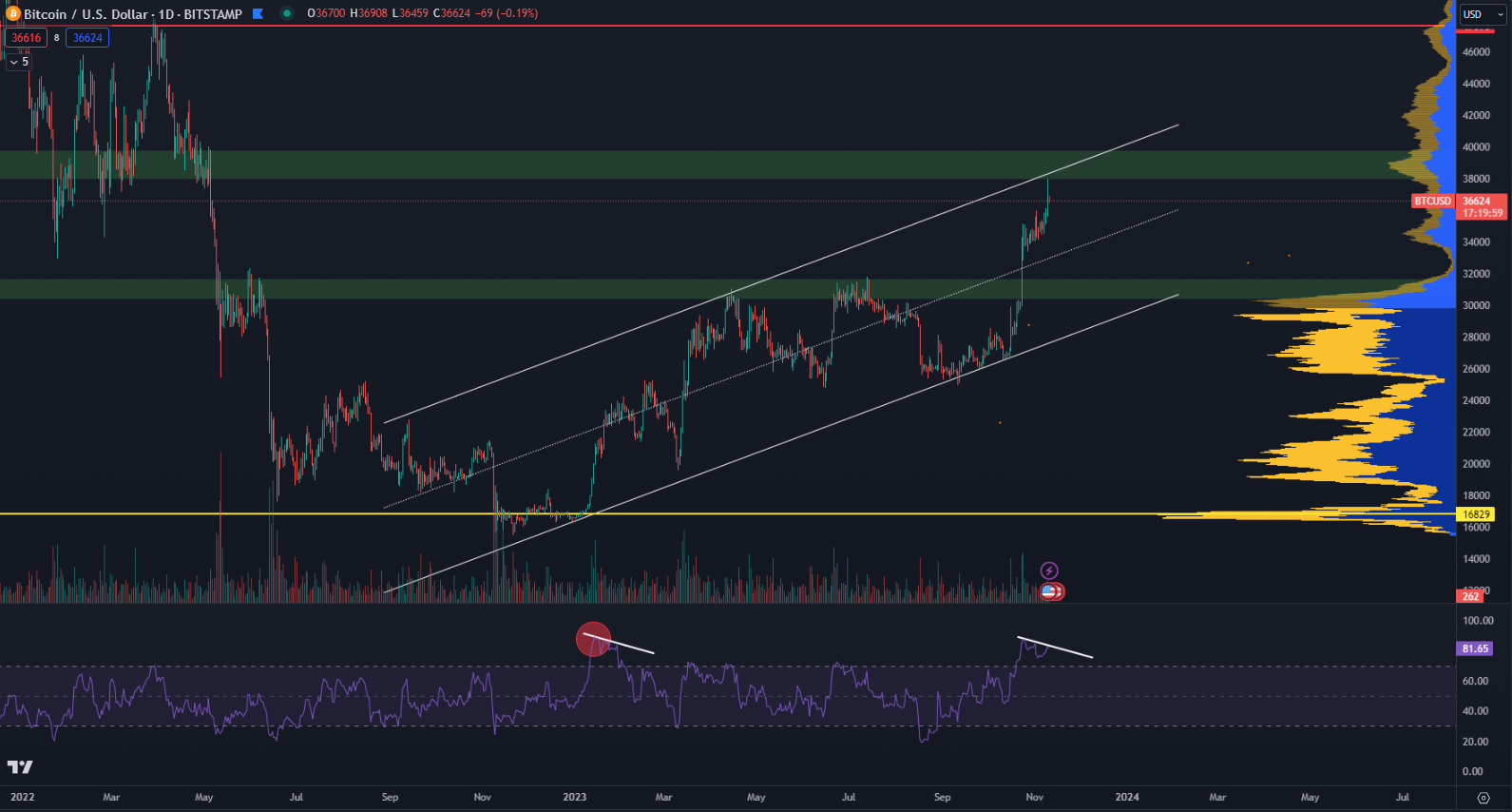The width and height of the screenshot is (1512, 812).
Task: Click the 40.00 RSI axis label
Action: [1475, 711]
